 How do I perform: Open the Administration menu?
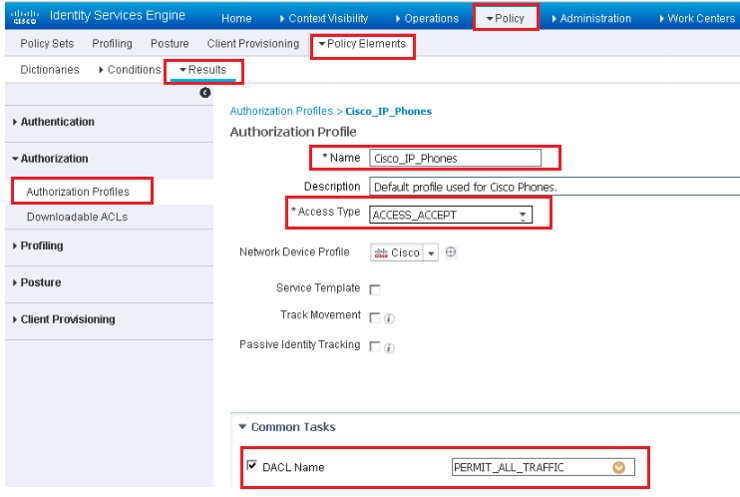pyautogui.click(x=591, y=18)
